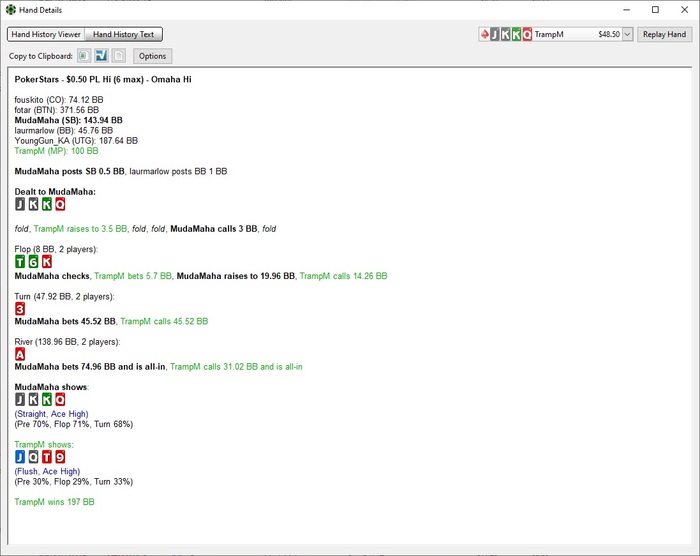Click the 'YoungGun_KA (UTG): 187.64 BB' line

coord(76,141)
